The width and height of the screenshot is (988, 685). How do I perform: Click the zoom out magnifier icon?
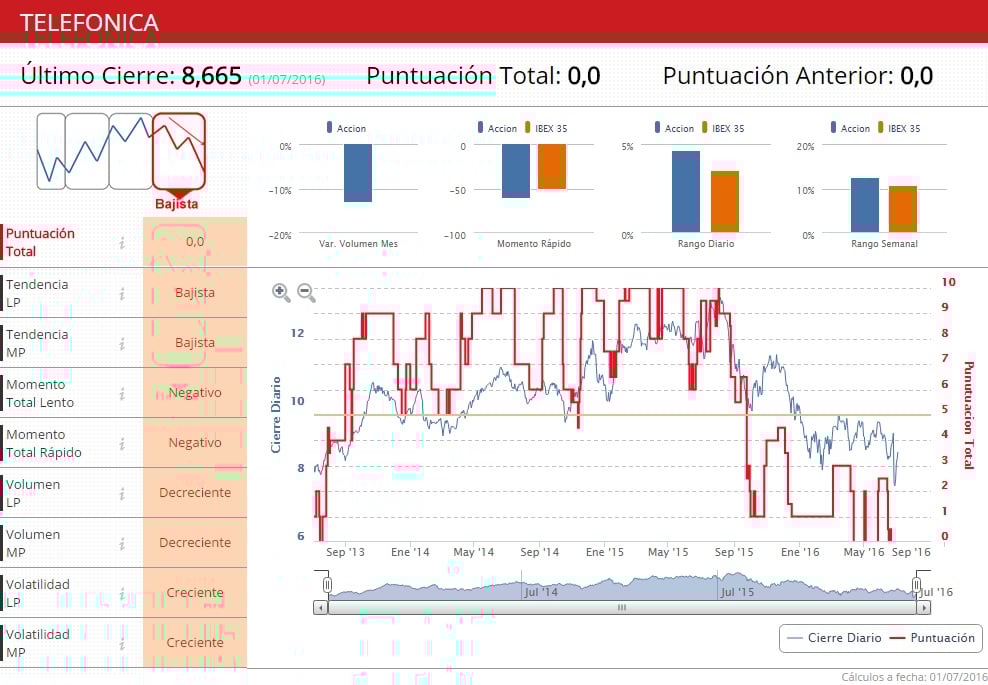(x=306, y=292)
